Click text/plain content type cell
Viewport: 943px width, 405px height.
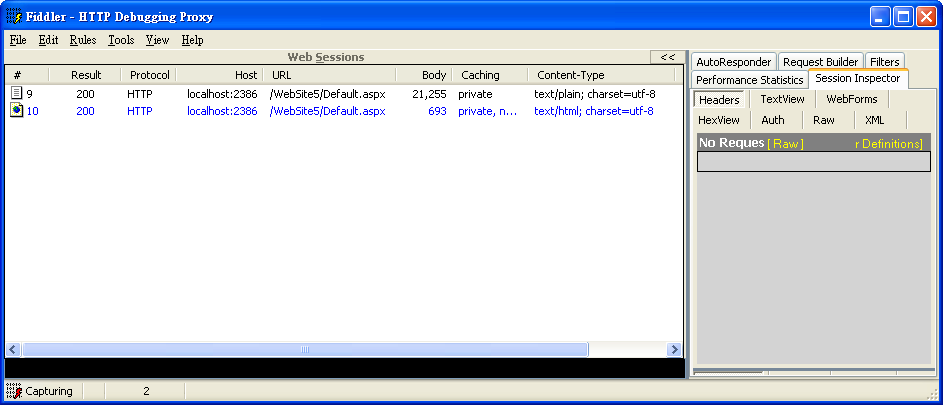594,94
